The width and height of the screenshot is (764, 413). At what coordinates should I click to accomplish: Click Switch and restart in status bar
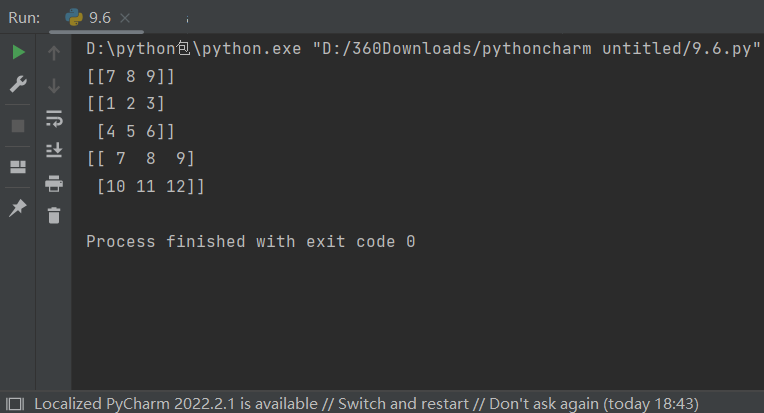403,404
